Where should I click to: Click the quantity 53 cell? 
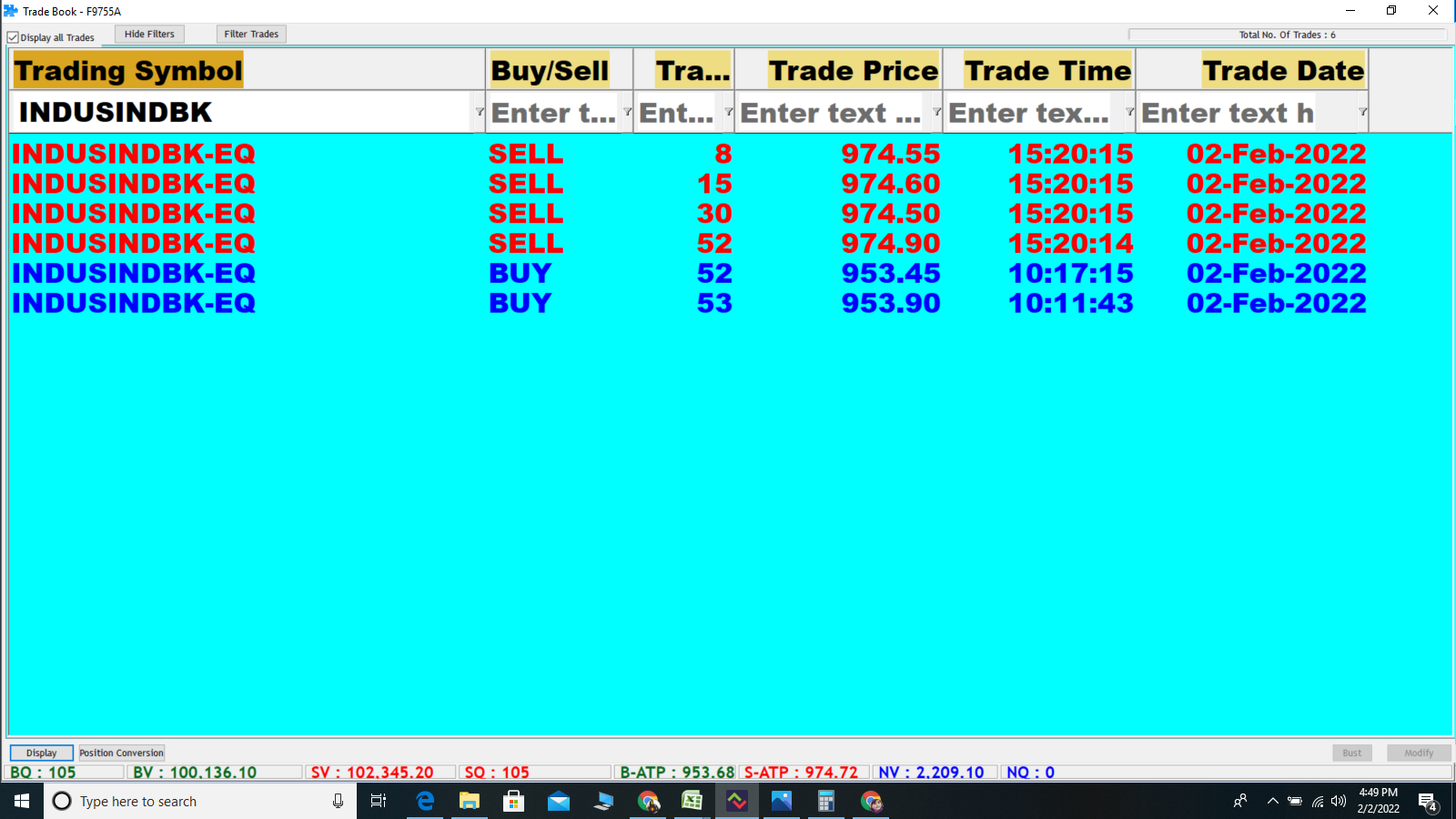point(714,304)
